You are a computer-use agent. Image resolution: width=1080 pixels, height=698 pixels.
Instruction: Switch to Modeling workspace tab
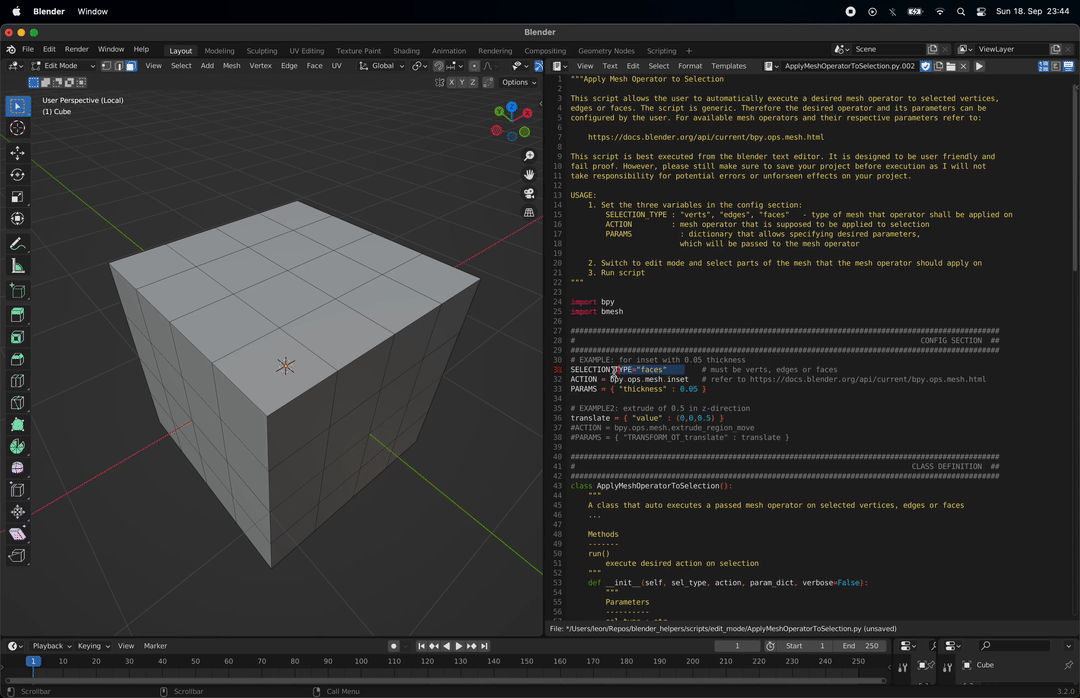(x=219, y=51)
